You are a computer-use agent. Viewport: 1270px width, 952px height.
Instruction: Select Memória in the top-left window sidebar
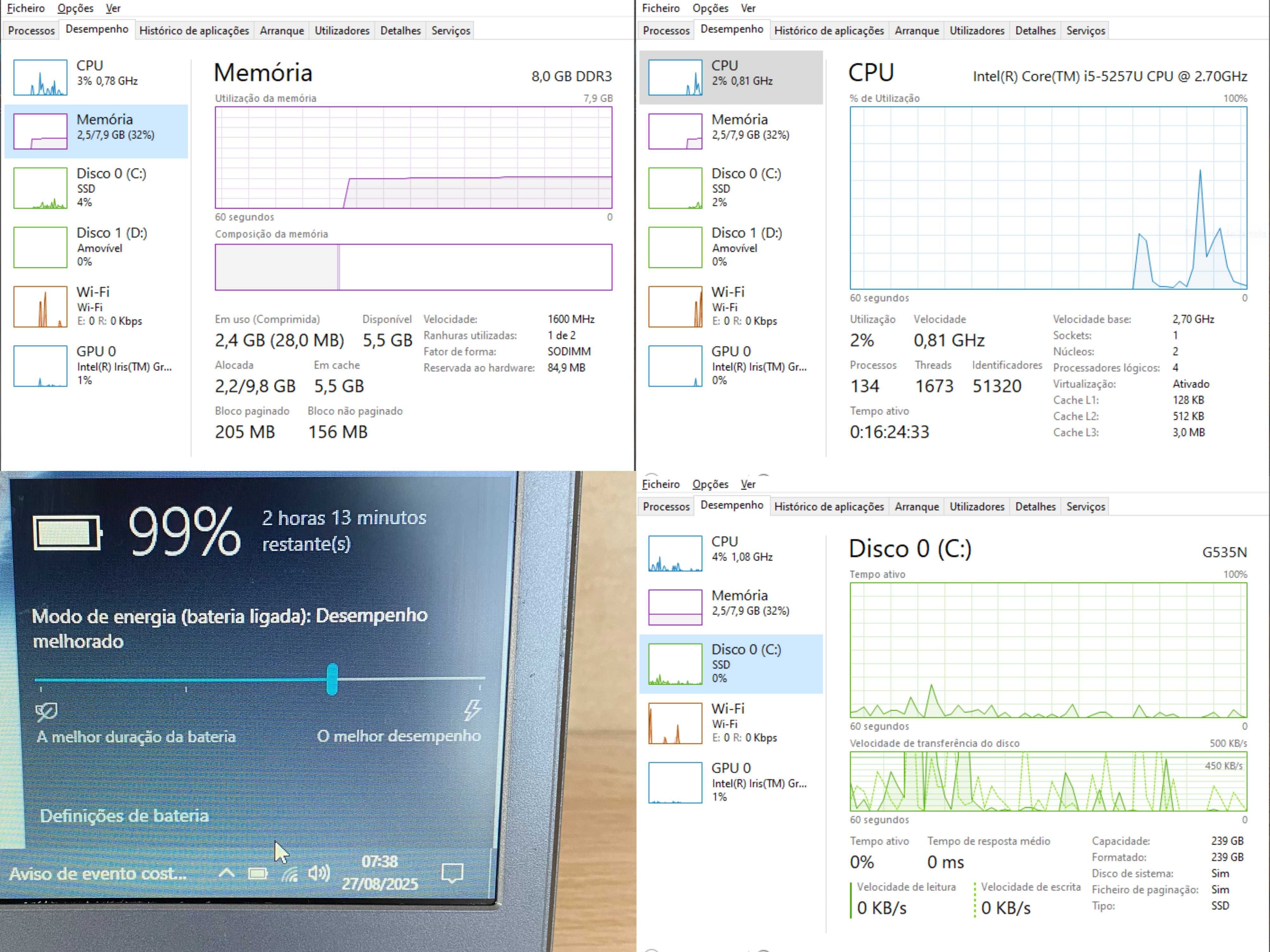[x=96, y=131]
